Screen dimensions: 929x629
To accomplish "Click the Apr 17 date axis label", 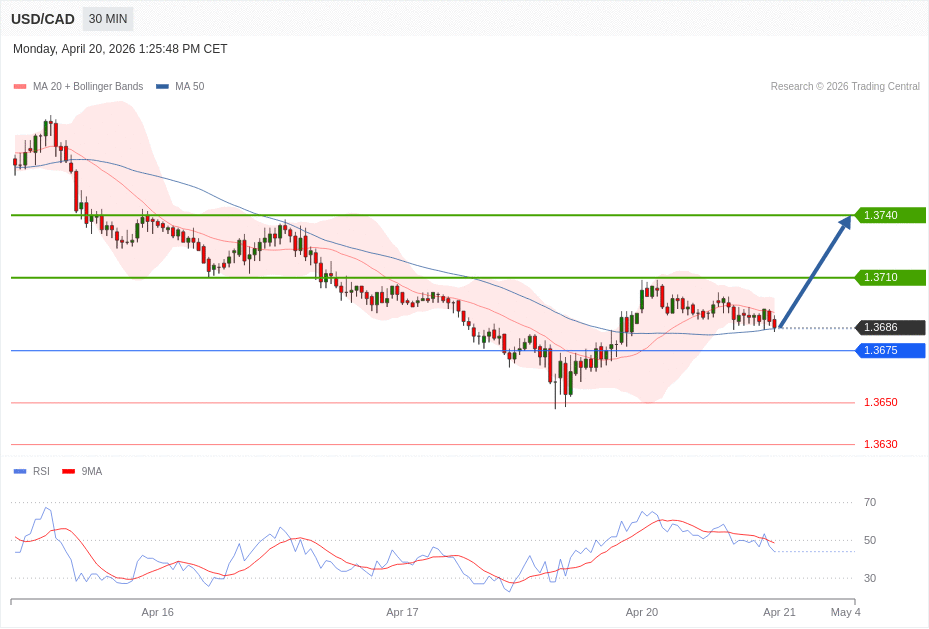I will (402, 612).
